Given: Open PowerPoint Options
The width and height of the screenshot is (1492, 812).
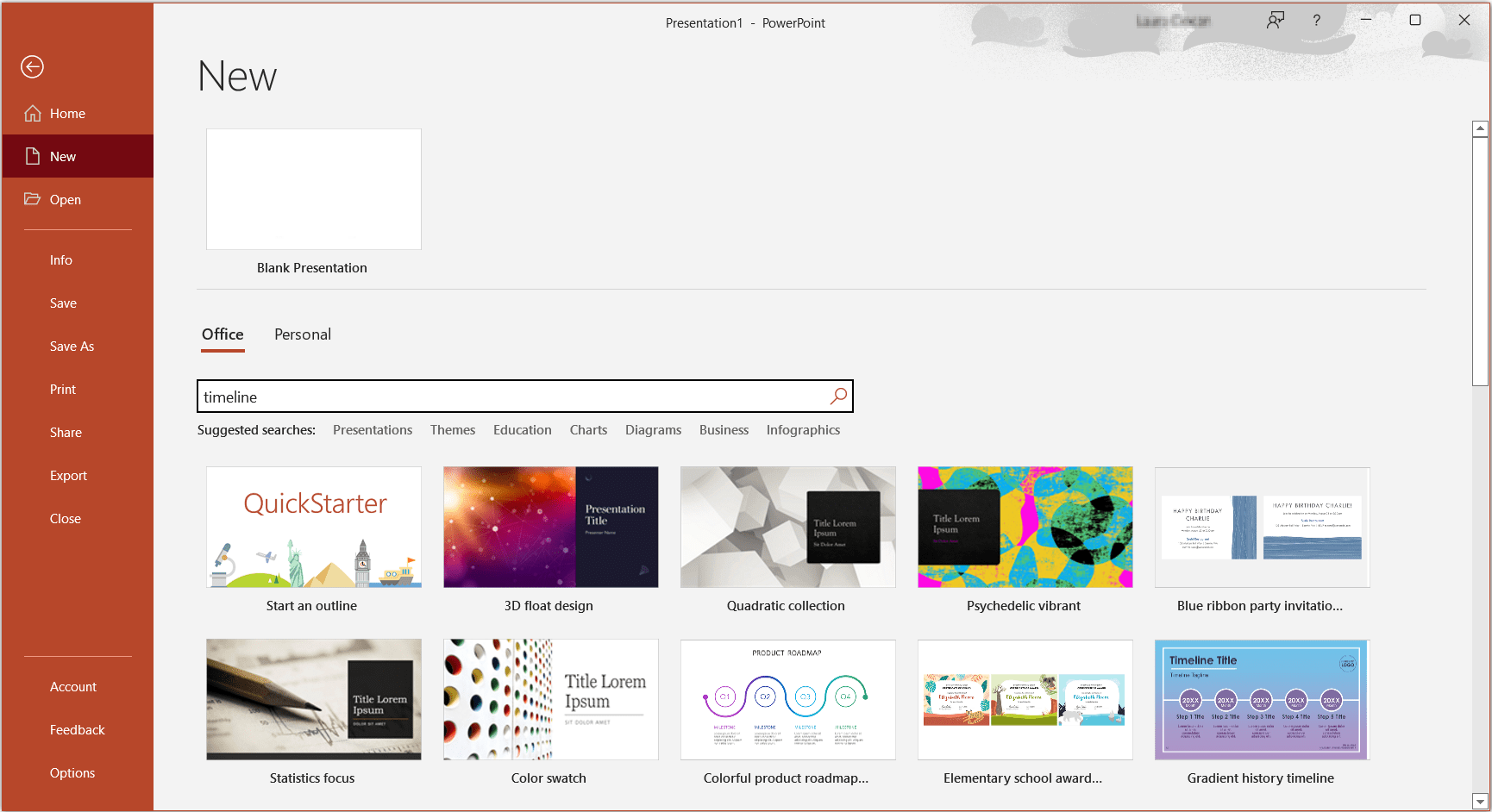Looking at the screenshot, I should tap(72, 772).
